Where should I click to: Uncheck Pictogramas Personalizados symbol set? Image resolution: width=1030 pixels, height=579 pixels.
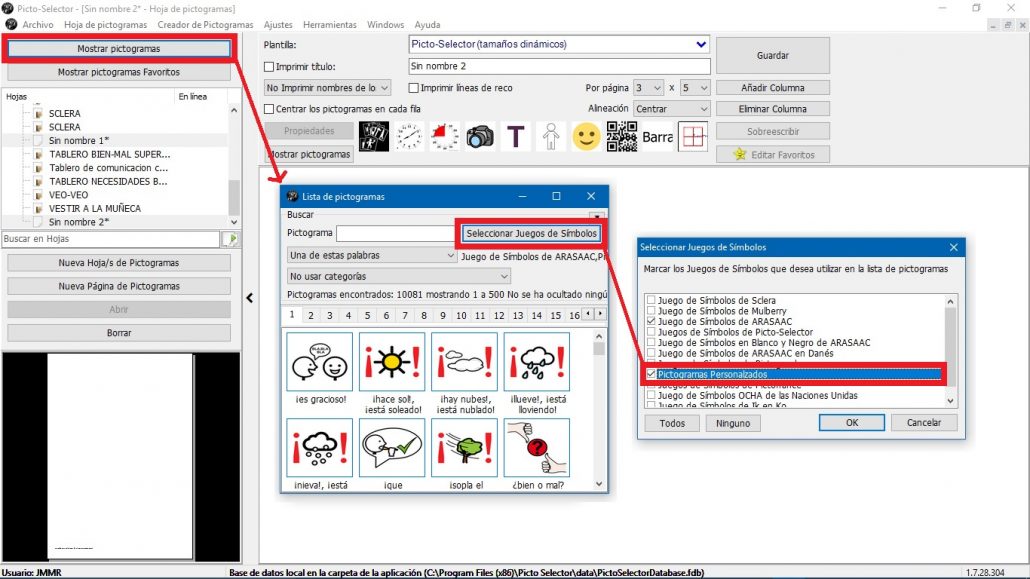click(652, 374)
